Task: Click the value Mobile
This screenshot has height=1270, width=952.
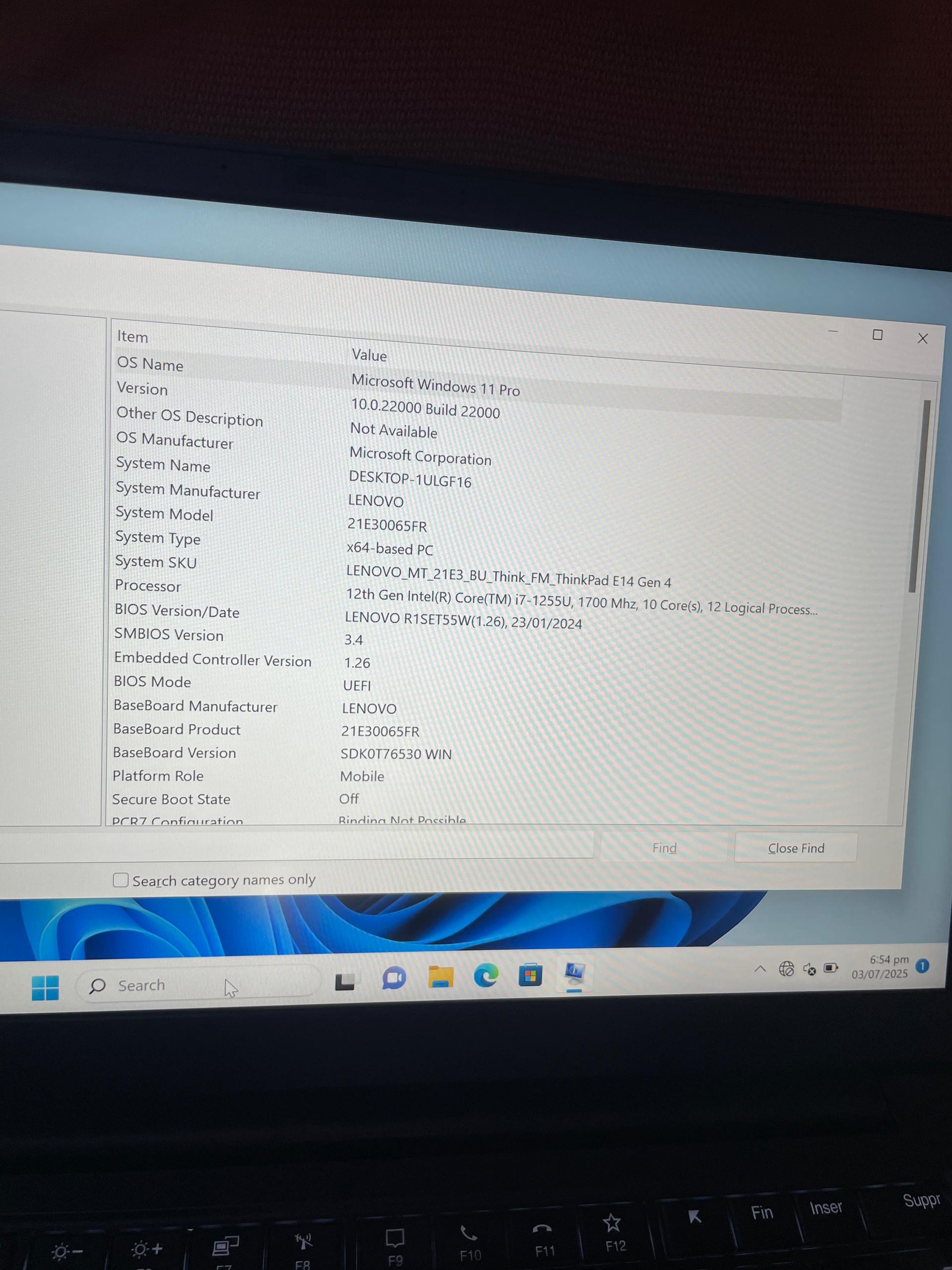Action: pos(362,776)
